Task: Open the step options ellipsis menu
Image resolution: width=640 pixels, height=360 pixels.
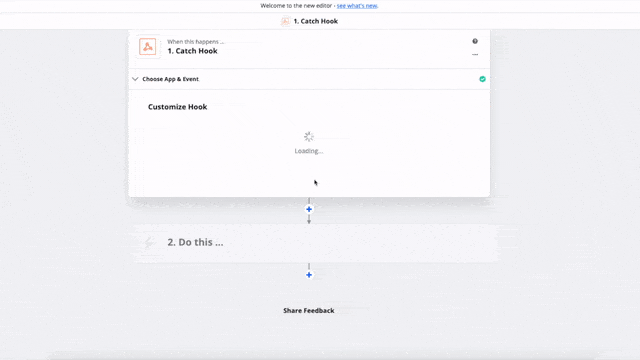Action: click(x=475, y=54)
